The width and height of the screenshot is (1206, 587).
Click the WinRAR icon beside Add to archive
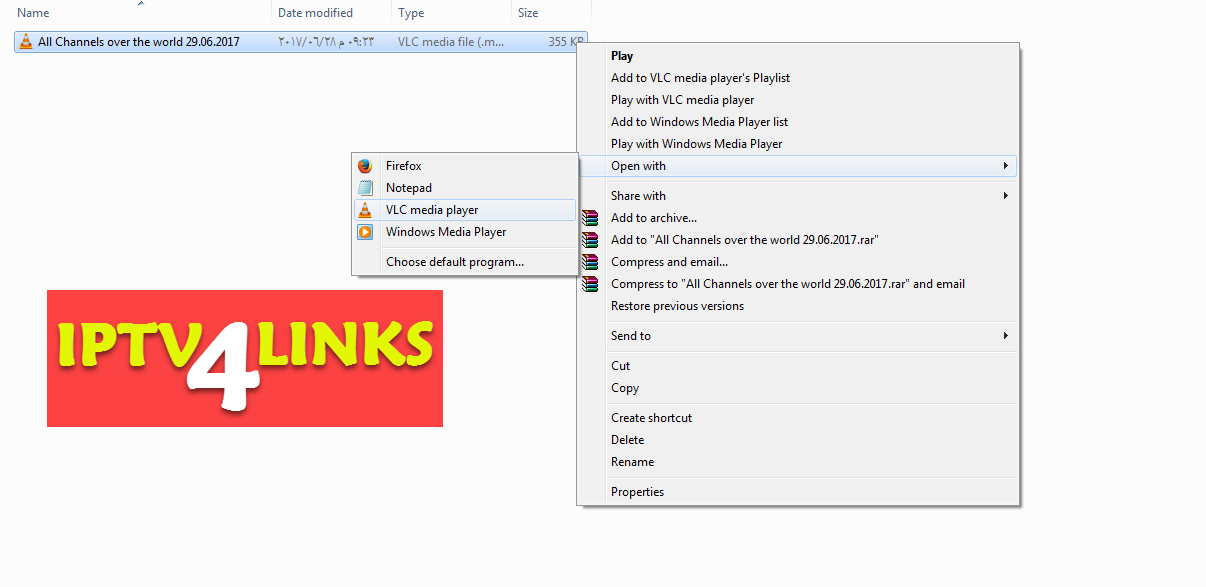(x=590, y=217)
